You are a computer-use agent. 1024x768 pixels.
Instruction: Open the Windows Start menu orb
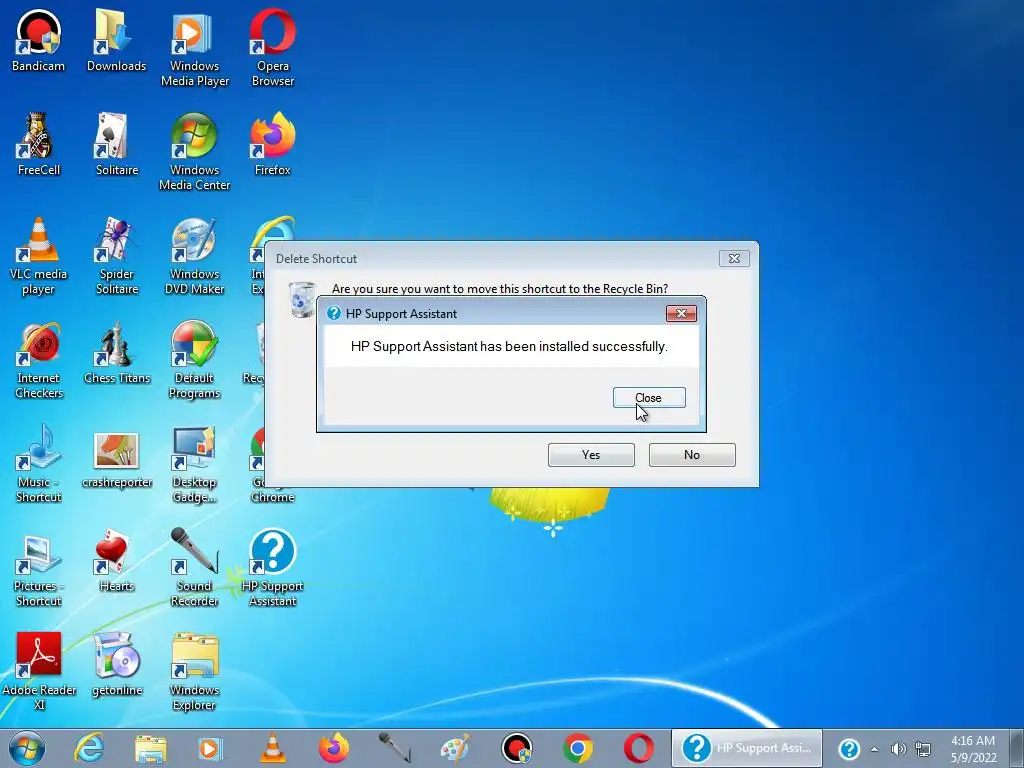[27, 748]
